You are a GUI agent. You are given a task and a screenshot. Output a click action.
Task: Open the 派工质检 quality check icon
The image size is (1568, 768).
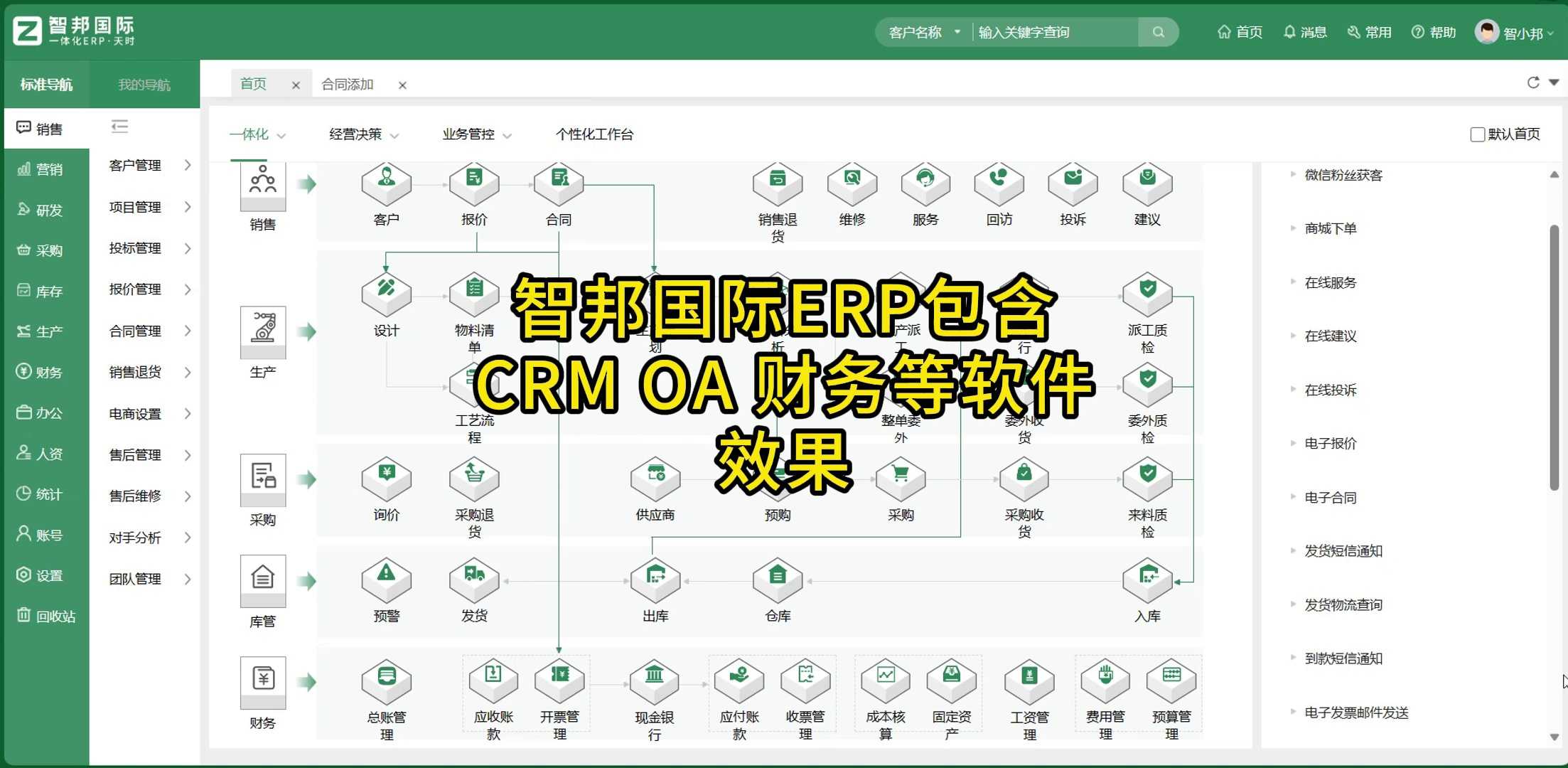[x=1147, y=294]
